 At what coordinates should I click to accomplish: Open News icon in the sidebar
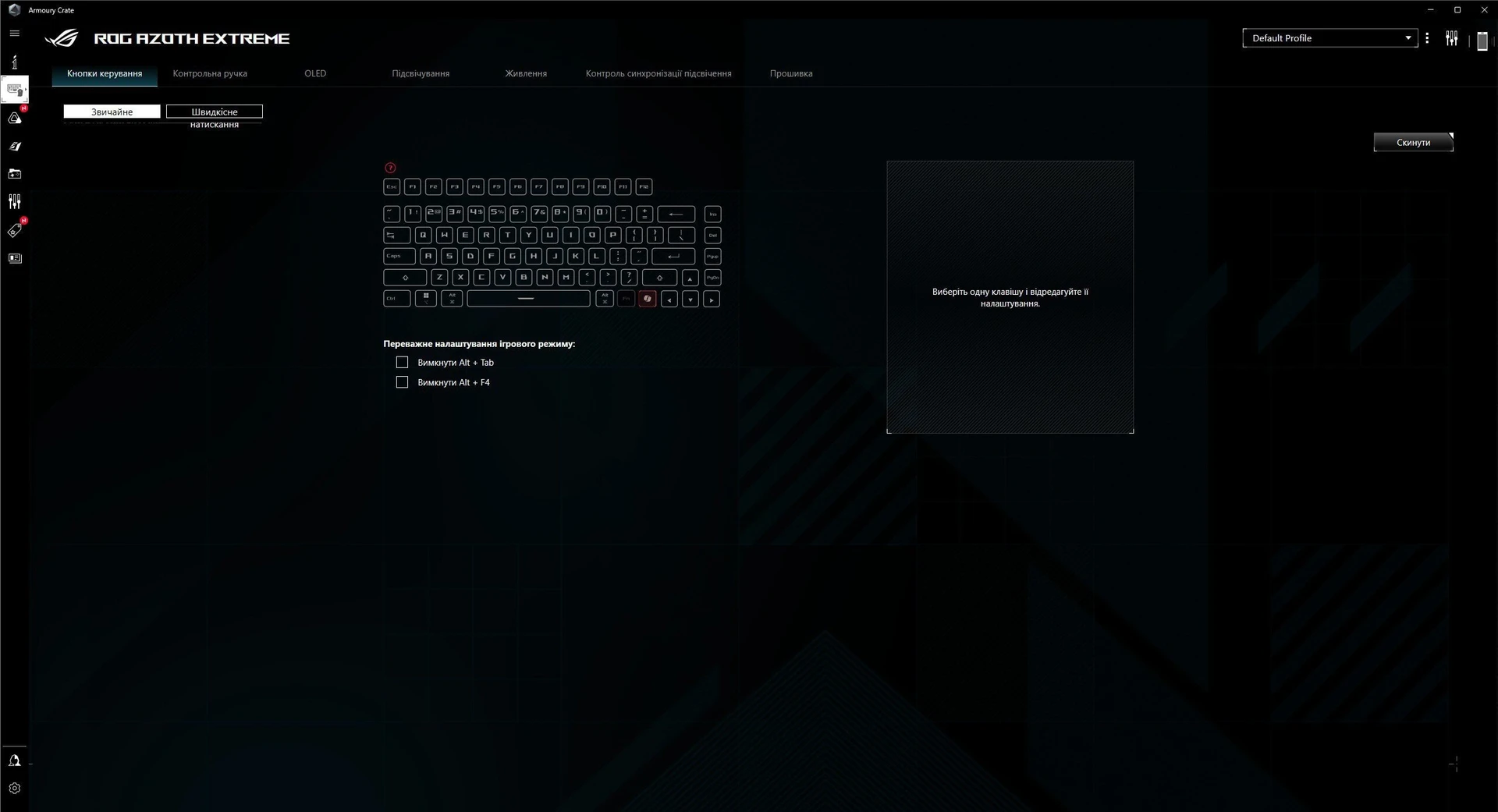coord(14,258)
